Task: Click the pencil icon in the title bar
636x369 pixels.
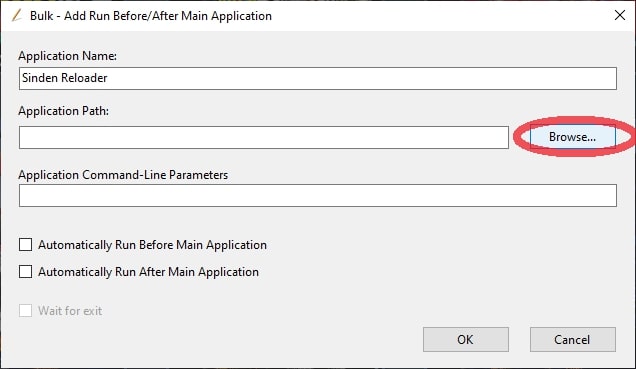Action: pyautogui.click(x=17, y=15)
